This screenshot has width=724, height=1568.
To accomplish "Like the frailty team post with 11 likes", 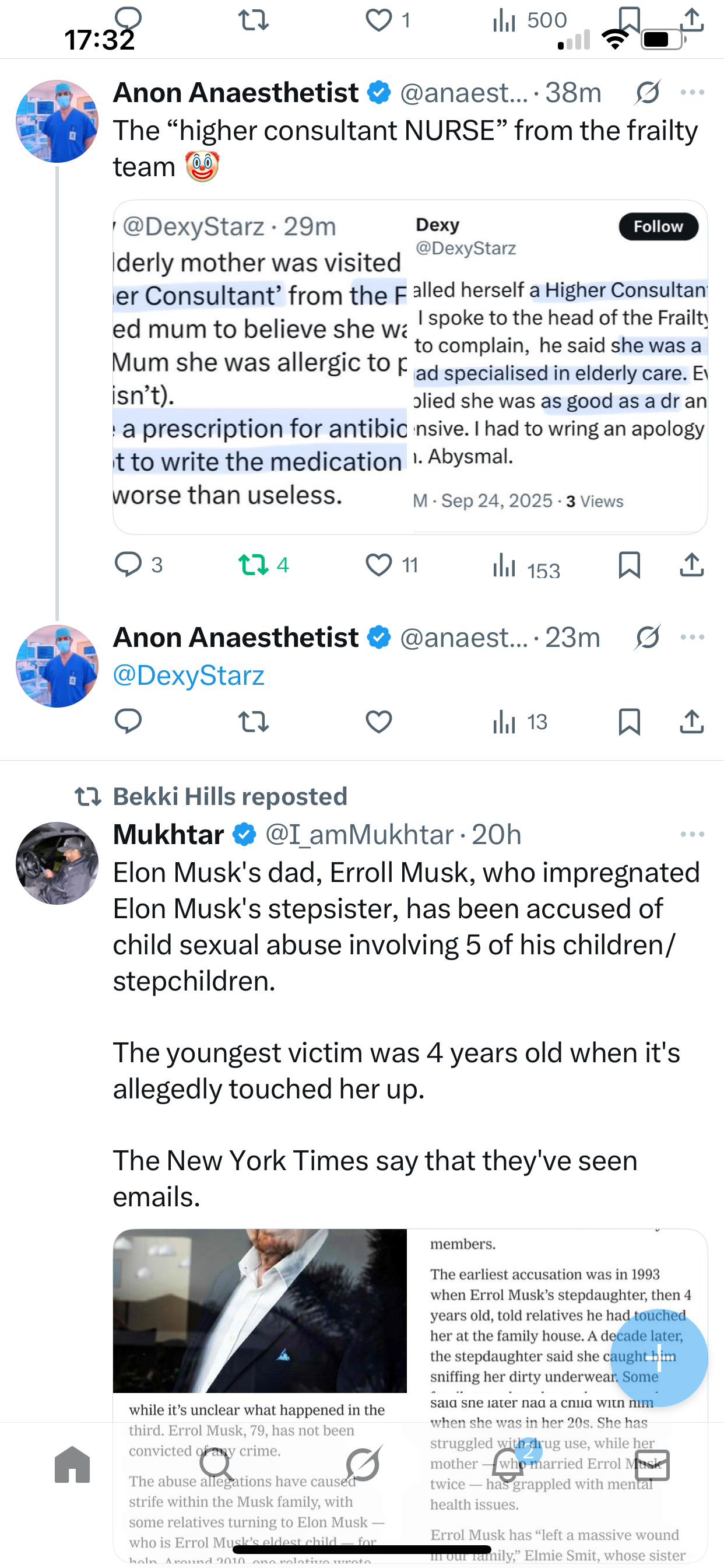I will point(378,565).
